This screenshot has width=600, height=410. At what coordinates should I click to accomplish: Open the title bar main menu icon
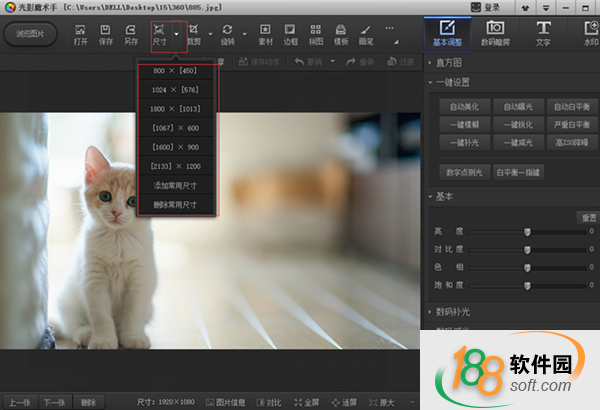pos(546,8)
